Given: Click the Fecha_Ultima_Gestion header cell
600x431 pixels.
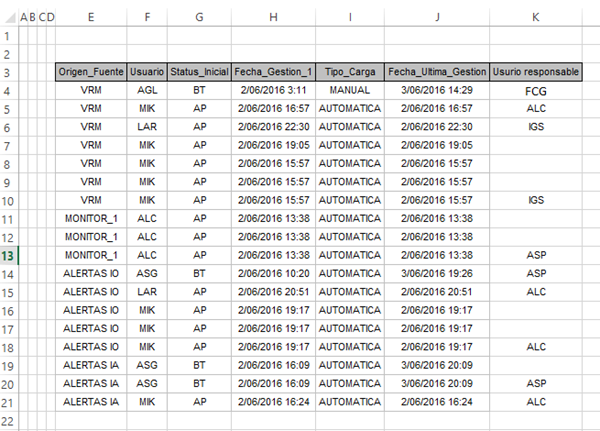Looking at the screenshot, I should tap(437, 72).
